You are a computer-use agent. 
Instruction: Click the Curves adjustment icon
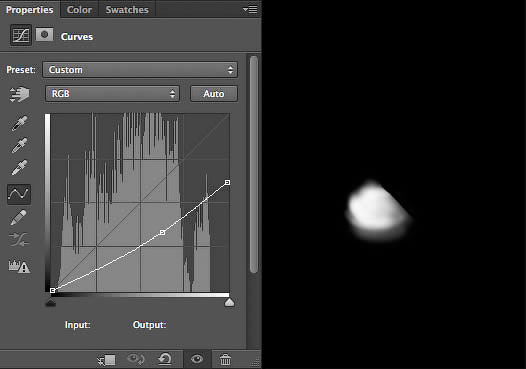click(21, 35)
